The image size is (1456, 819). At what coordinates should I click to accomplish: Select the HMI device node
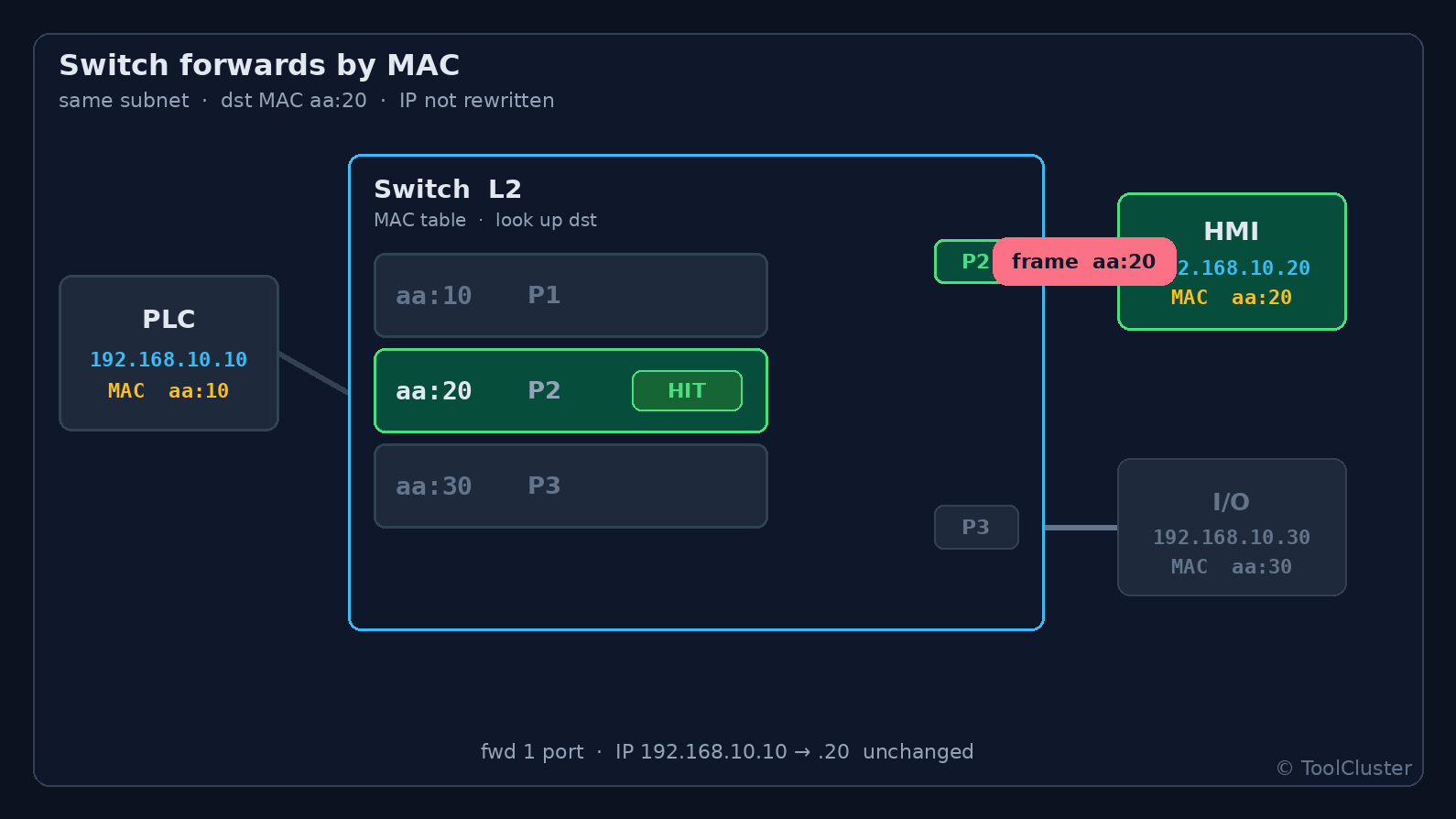click(1232, 261)
